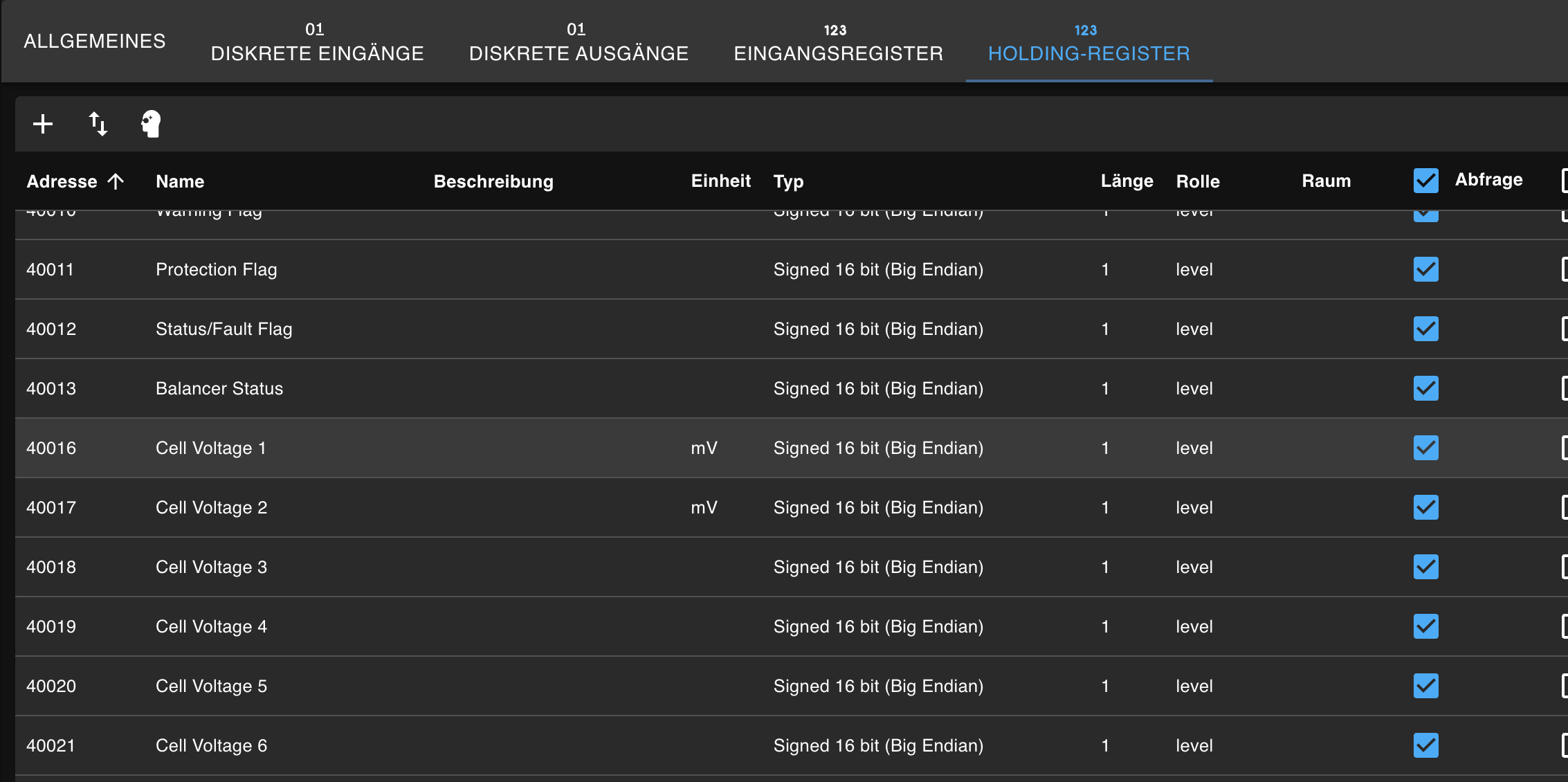Sort table by Name column header

(180, 181)
